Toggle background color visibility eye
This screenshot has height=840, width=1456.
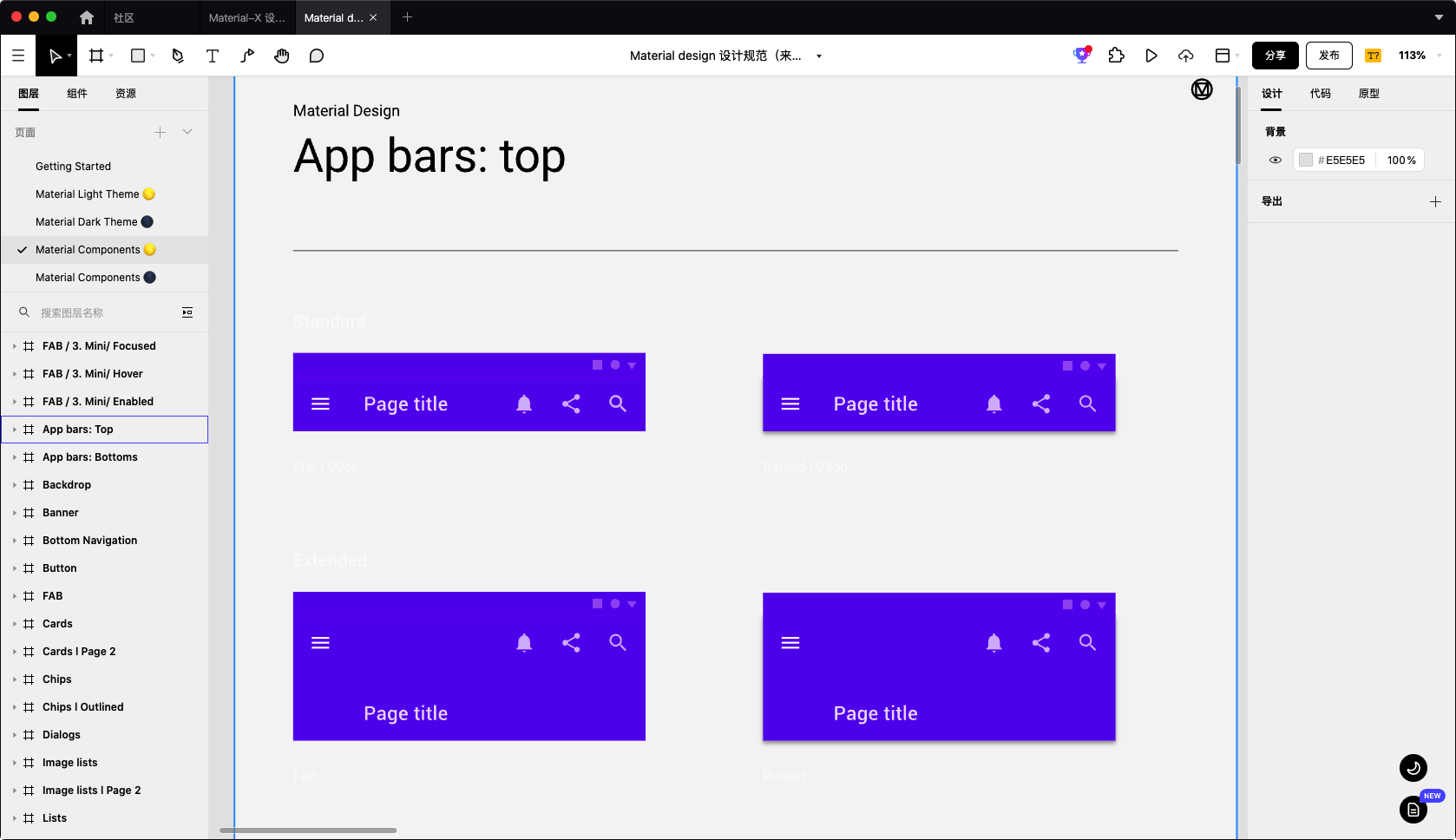pyautogui.click(x=1276, y=160)
